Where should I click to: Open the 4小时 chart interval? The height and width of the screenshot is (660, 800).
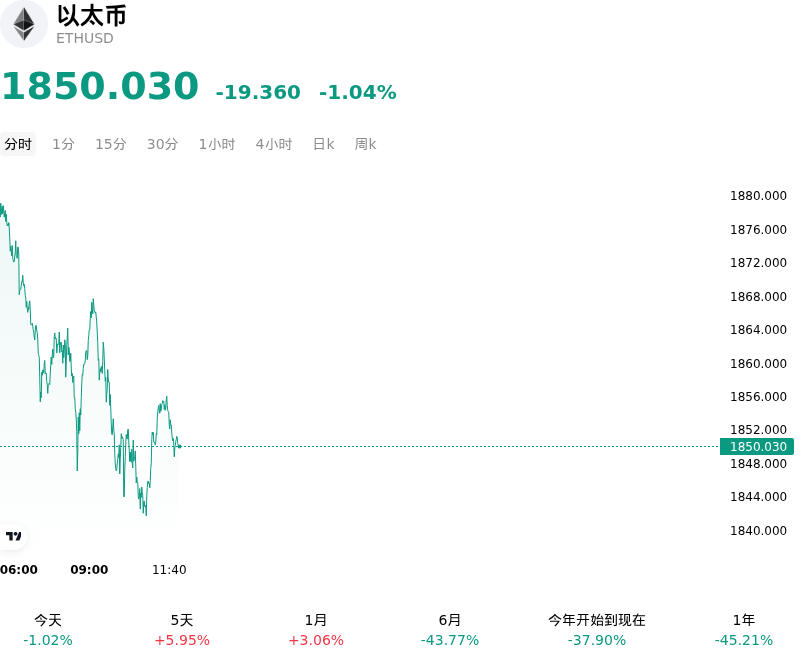pyautogui.click(x=273, y=144)
